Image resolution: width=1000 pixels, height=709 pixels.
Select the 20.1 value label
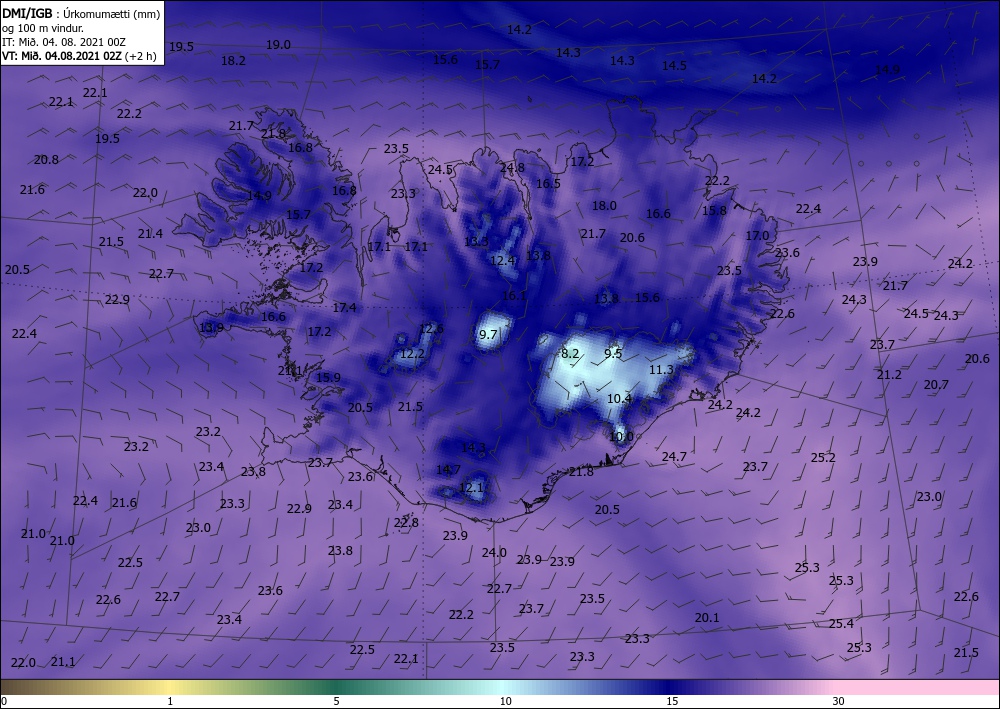coord(707,617)
